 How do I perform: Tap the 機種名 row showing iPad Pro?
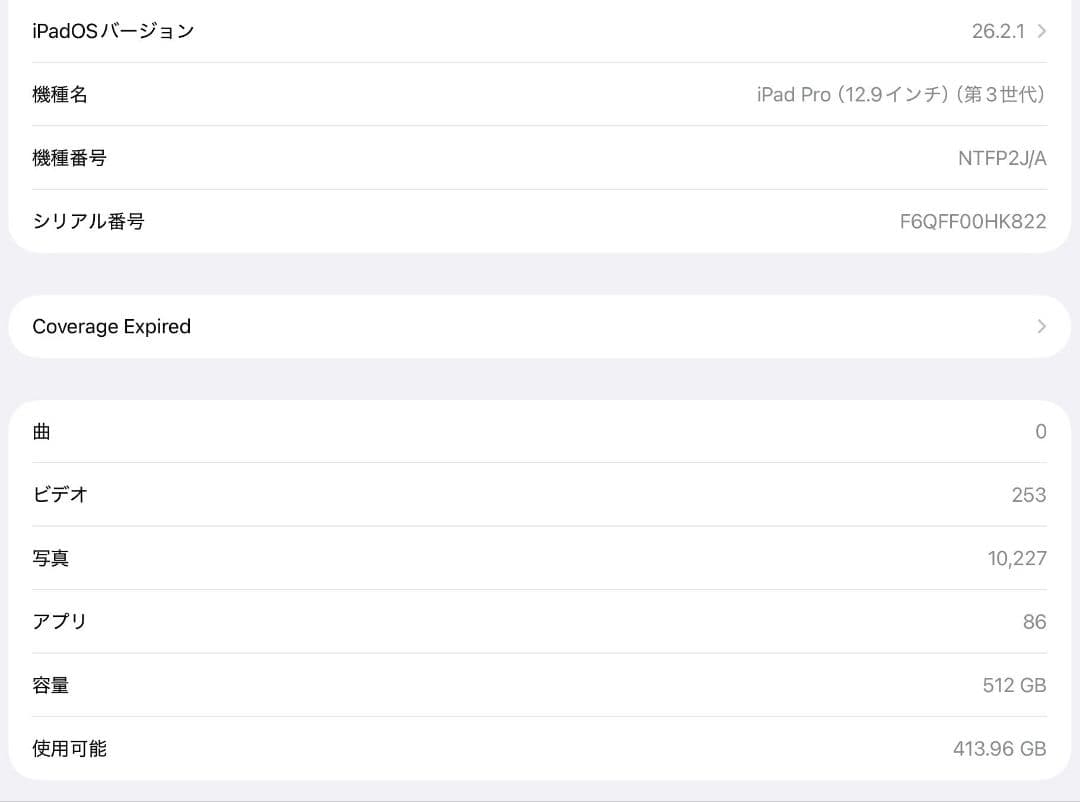(x=540, y=94)
